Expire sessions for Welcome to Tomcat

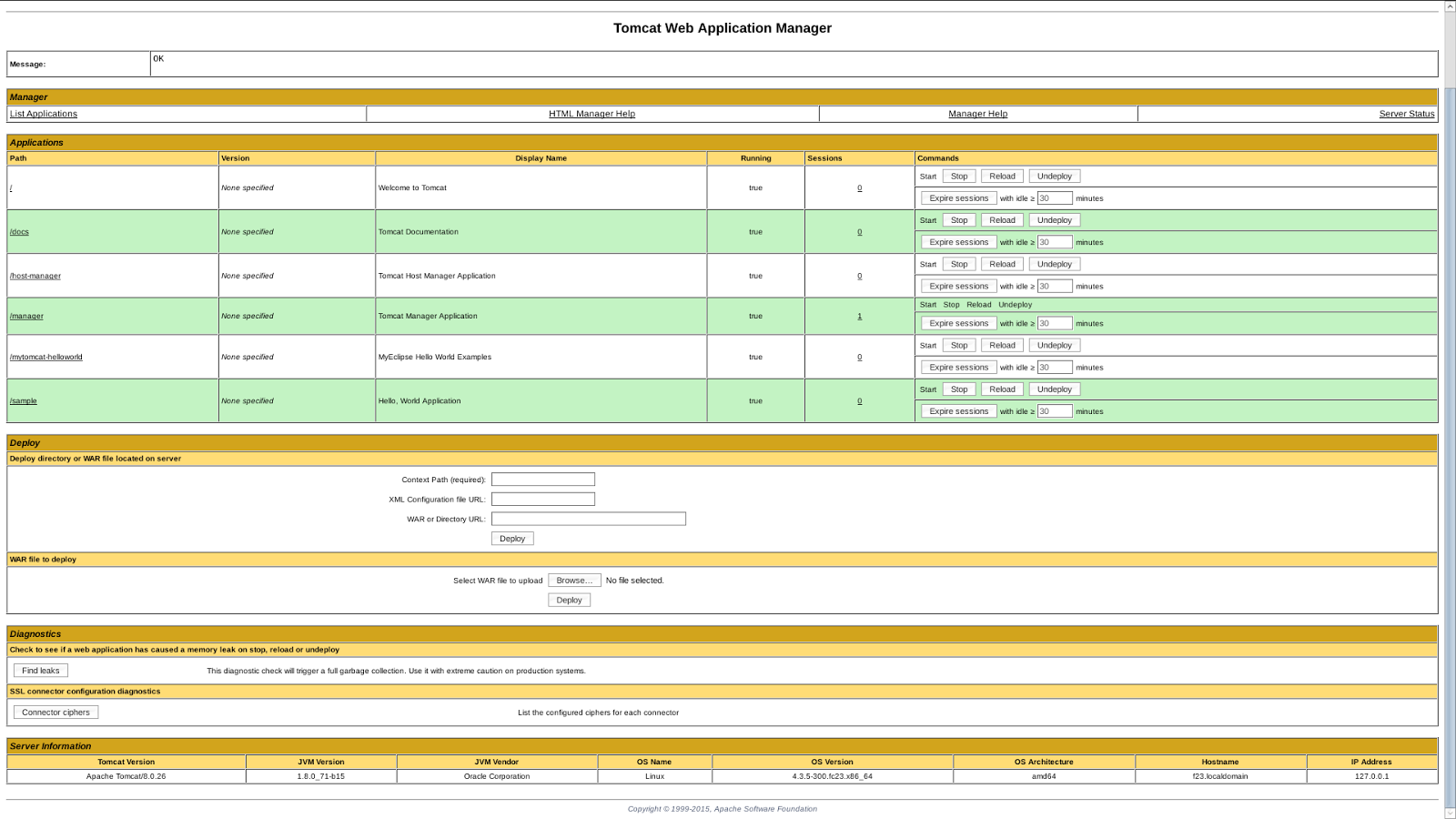[x=958, y=198]
